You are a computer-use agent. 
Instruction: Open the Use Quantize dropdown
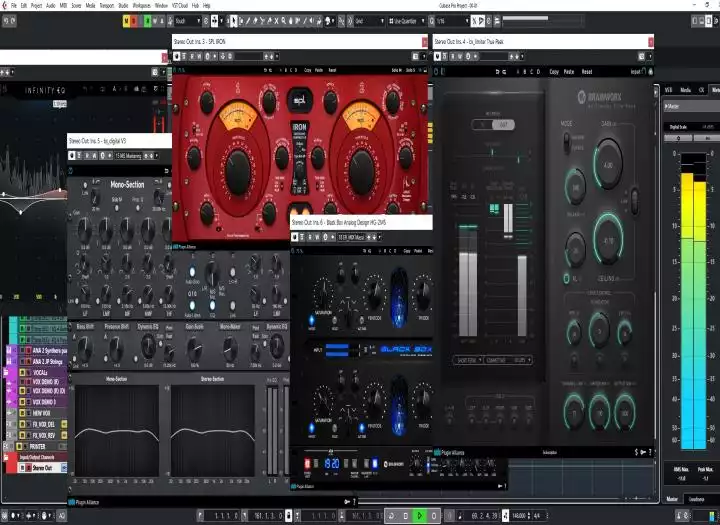pos(406,21)
